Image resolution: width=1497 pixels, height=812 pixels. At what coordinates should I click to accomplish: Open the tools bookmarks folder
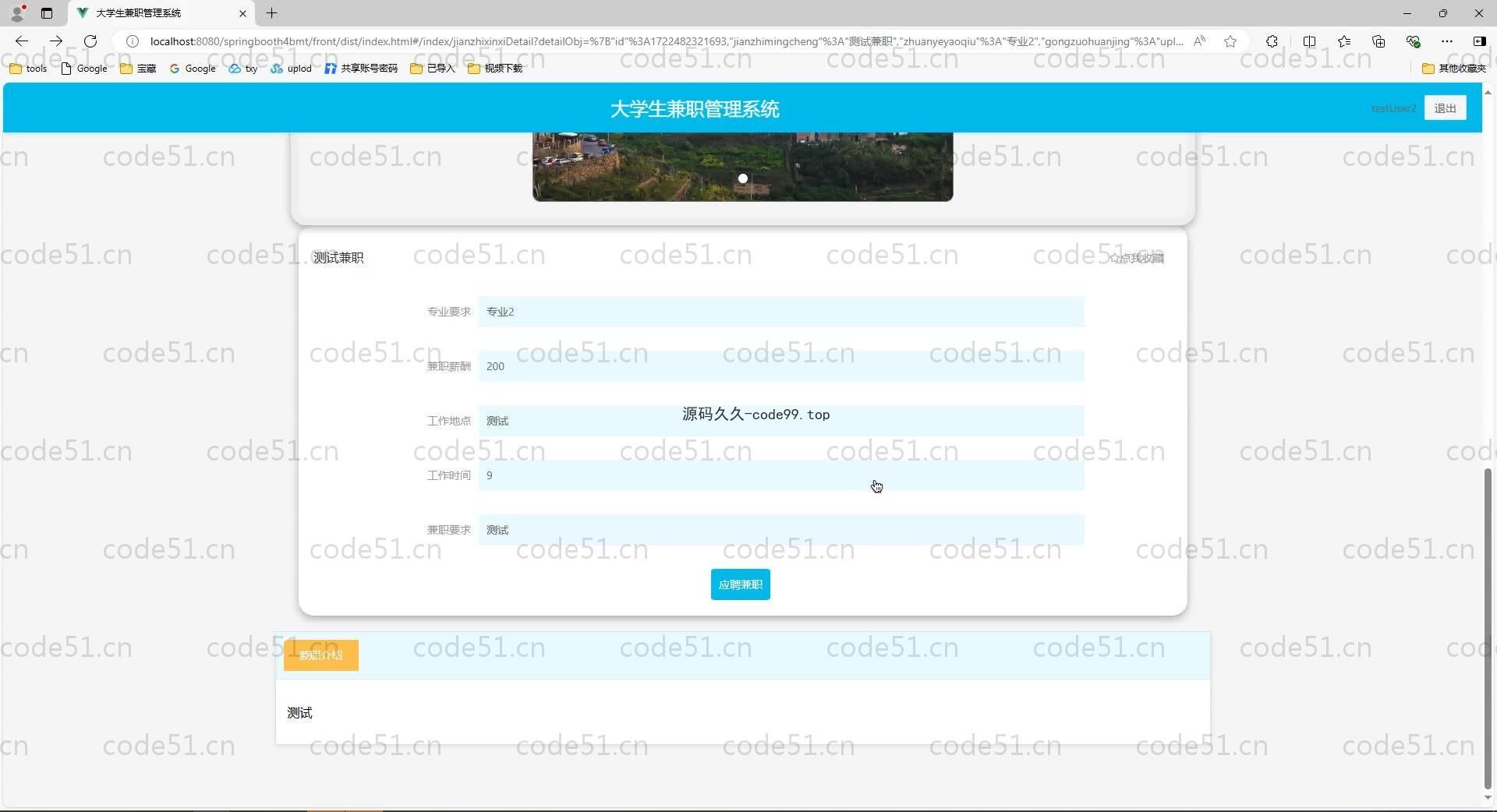(28, 69)
